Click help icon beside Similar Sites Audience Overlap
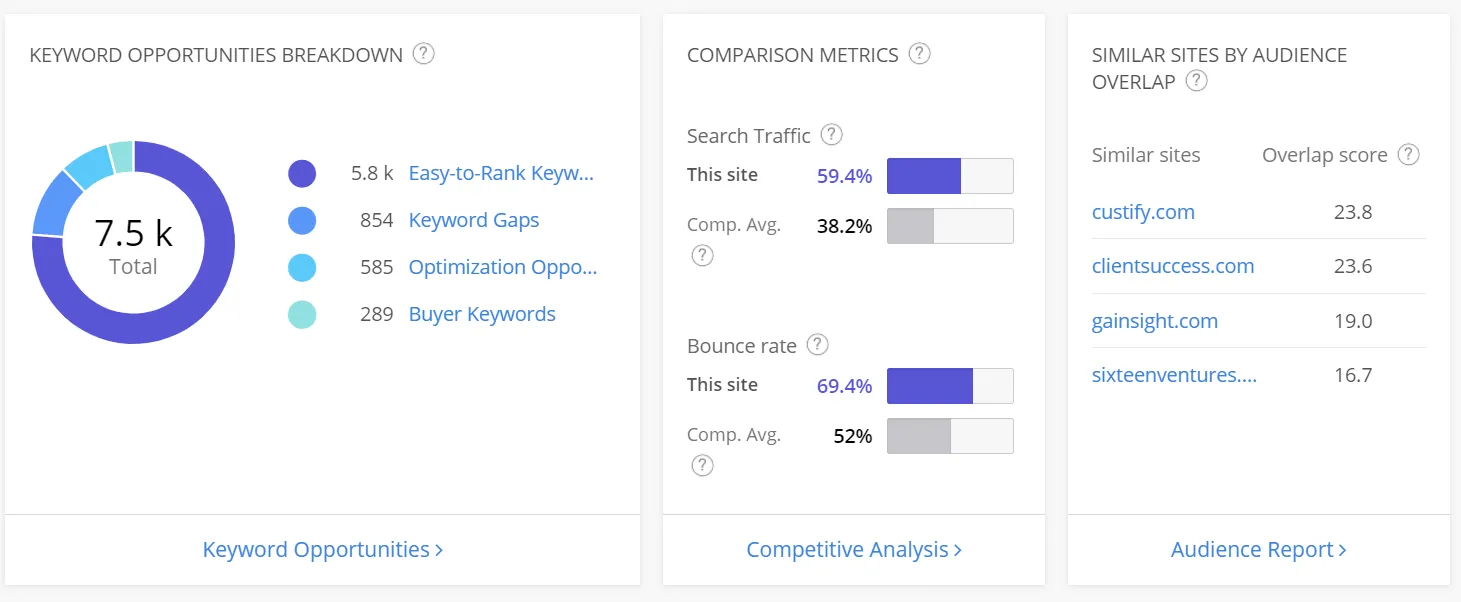Image resolution: width=1461 pixels, height=602 pixels. [x=1197, y=81]
